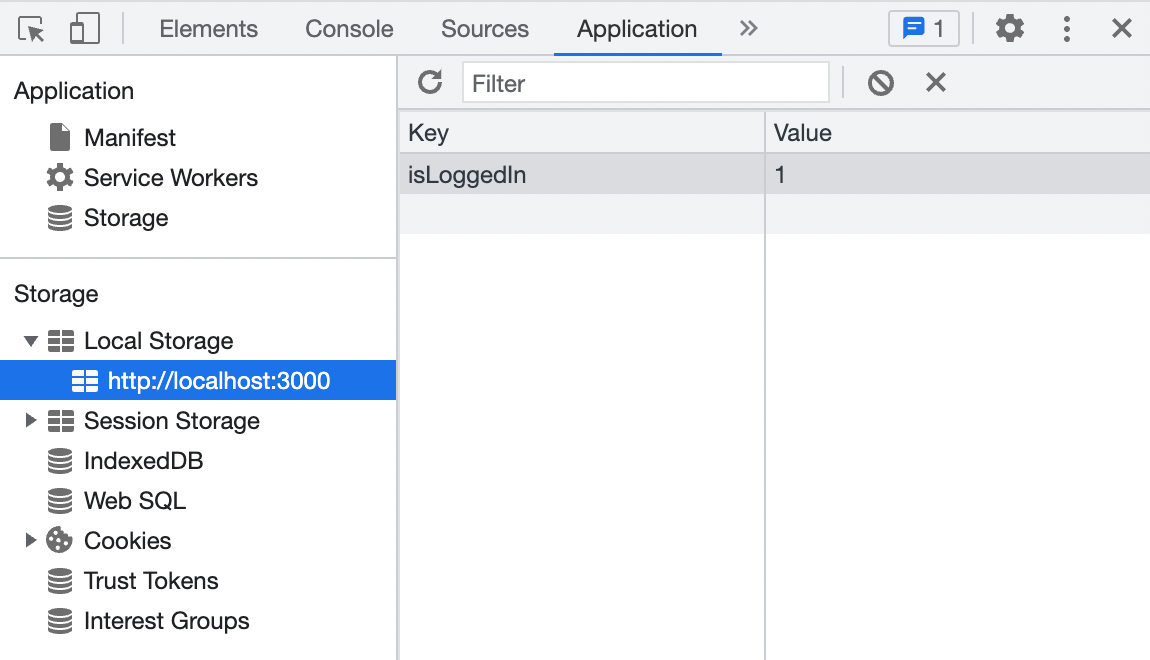Select the Manifest item in sidebar

pos(129,138)
